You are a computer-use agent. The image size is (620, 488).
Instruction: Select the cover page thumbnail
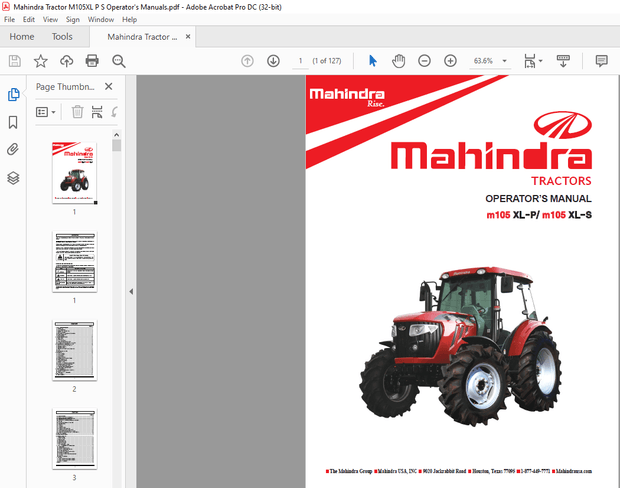tap(74, 173)
